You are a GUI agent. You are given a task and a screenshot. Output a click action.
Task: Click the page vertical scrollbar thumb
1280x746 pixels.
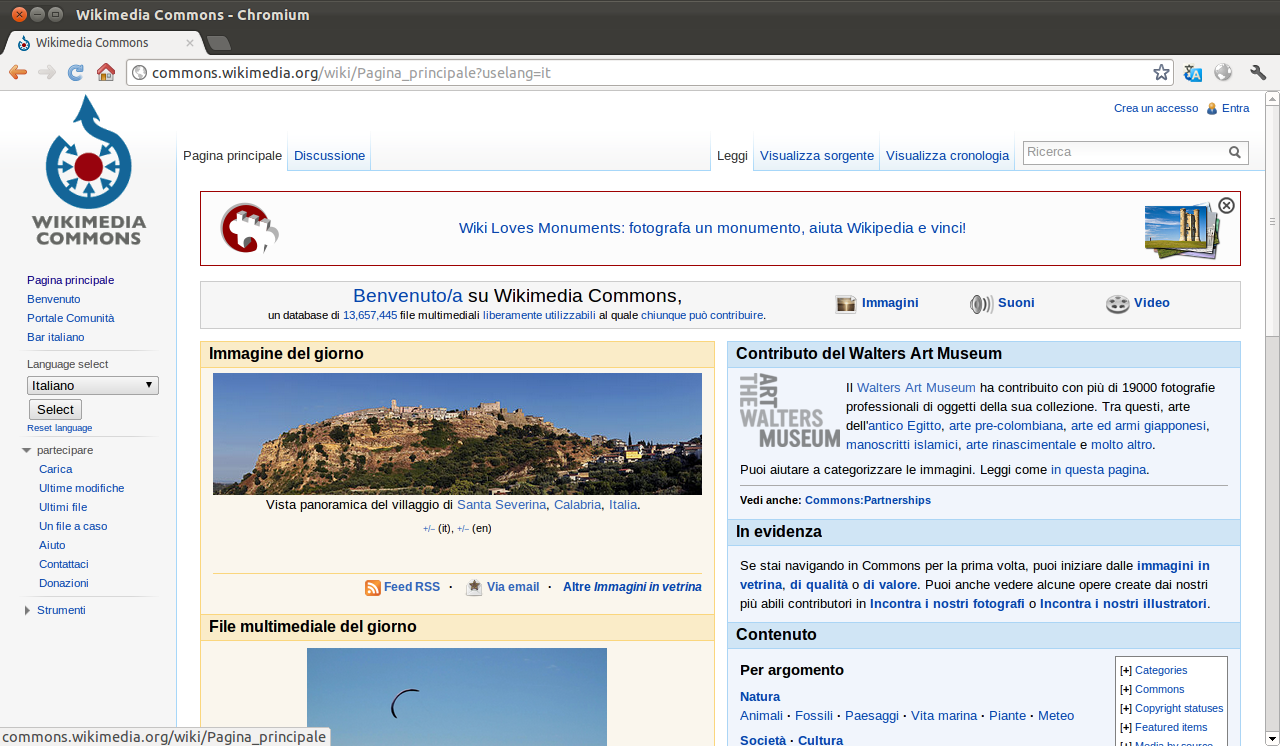[1272, 220]
